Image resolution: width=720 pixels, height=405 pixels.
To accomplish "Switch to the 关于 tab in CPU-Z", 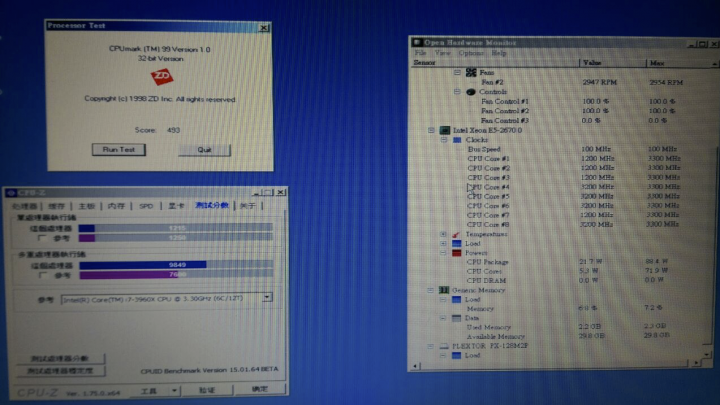I will tap(248, 206).
